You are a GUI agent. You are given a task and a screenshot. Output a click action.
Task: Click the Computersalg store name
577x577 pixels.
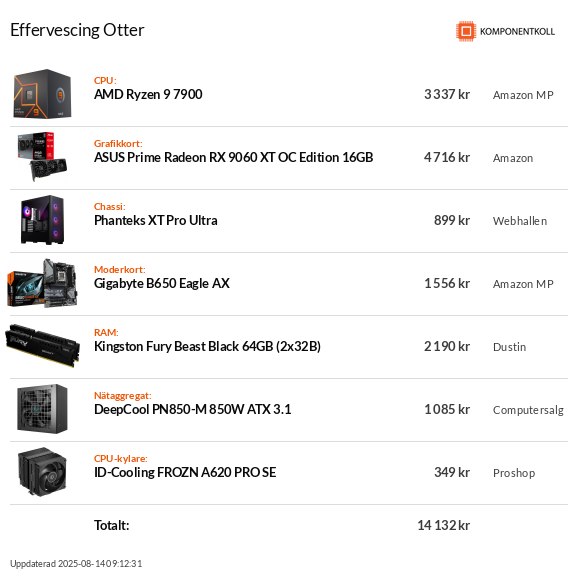pyautogui.click(x=528, y=410)
